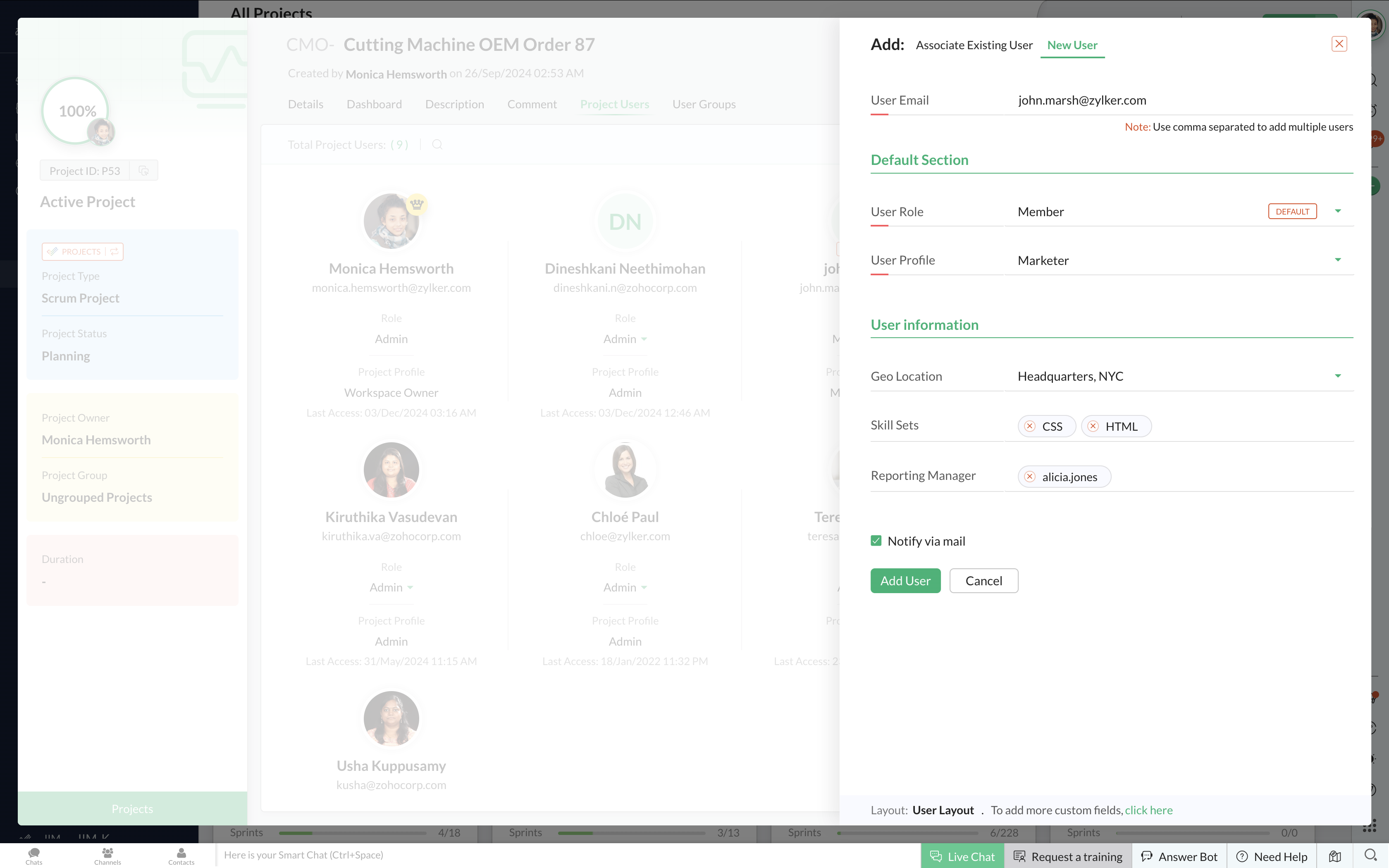1389x868 pixels.
Task: Open the Chats icon in bottom bar
Action: pos(34,855)
